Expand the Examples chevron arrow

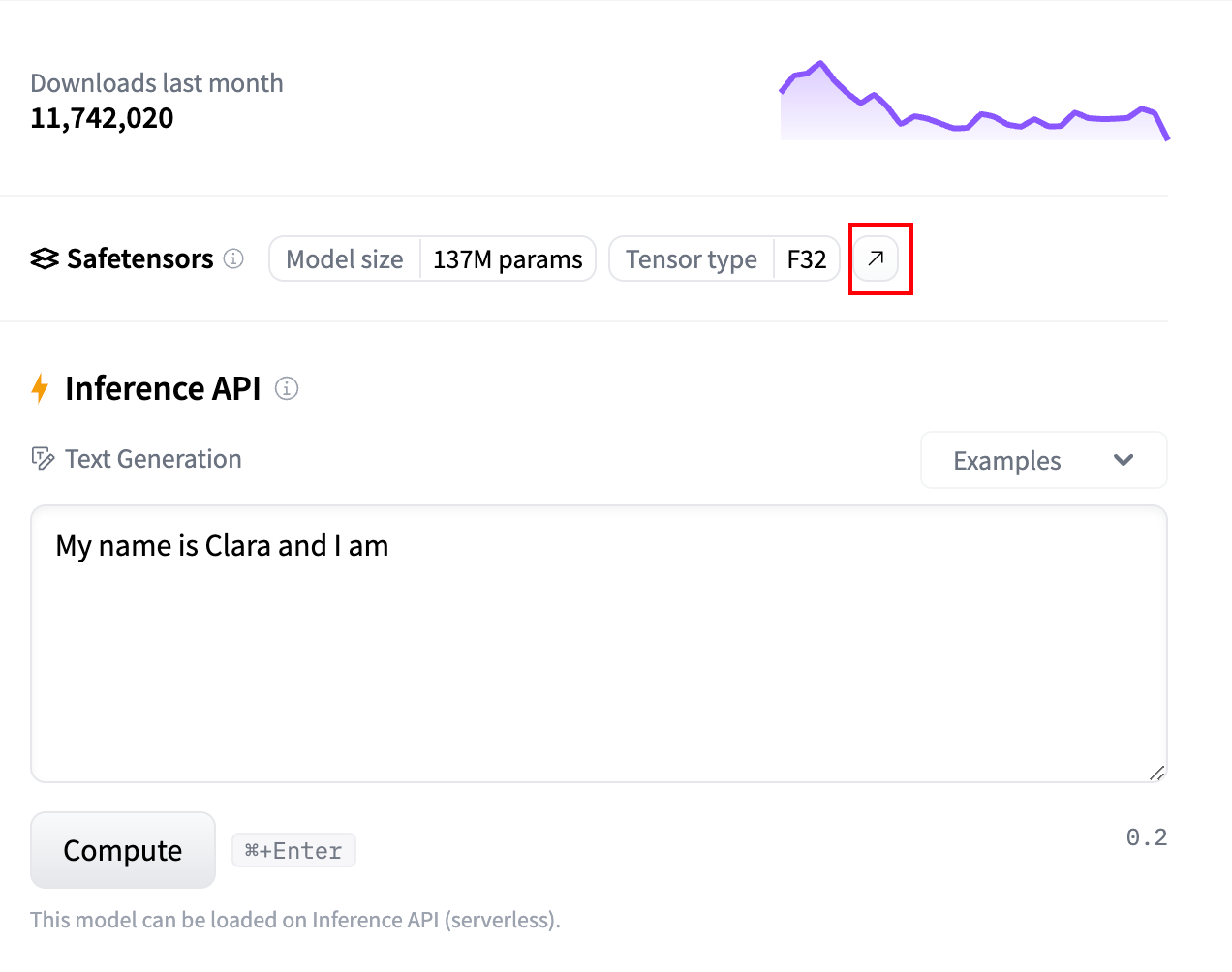[x=1124, y=461]
